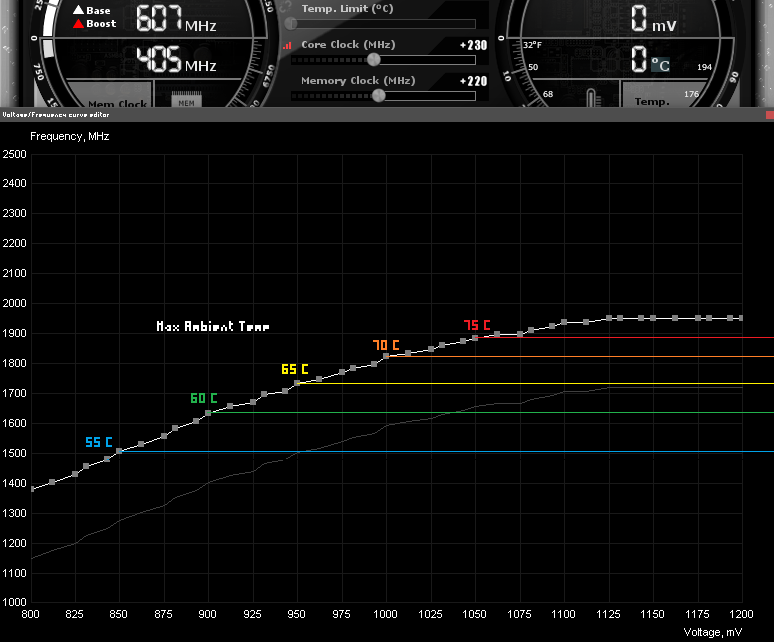Click the 'Voltage, mV' axis label

(713, 632)
